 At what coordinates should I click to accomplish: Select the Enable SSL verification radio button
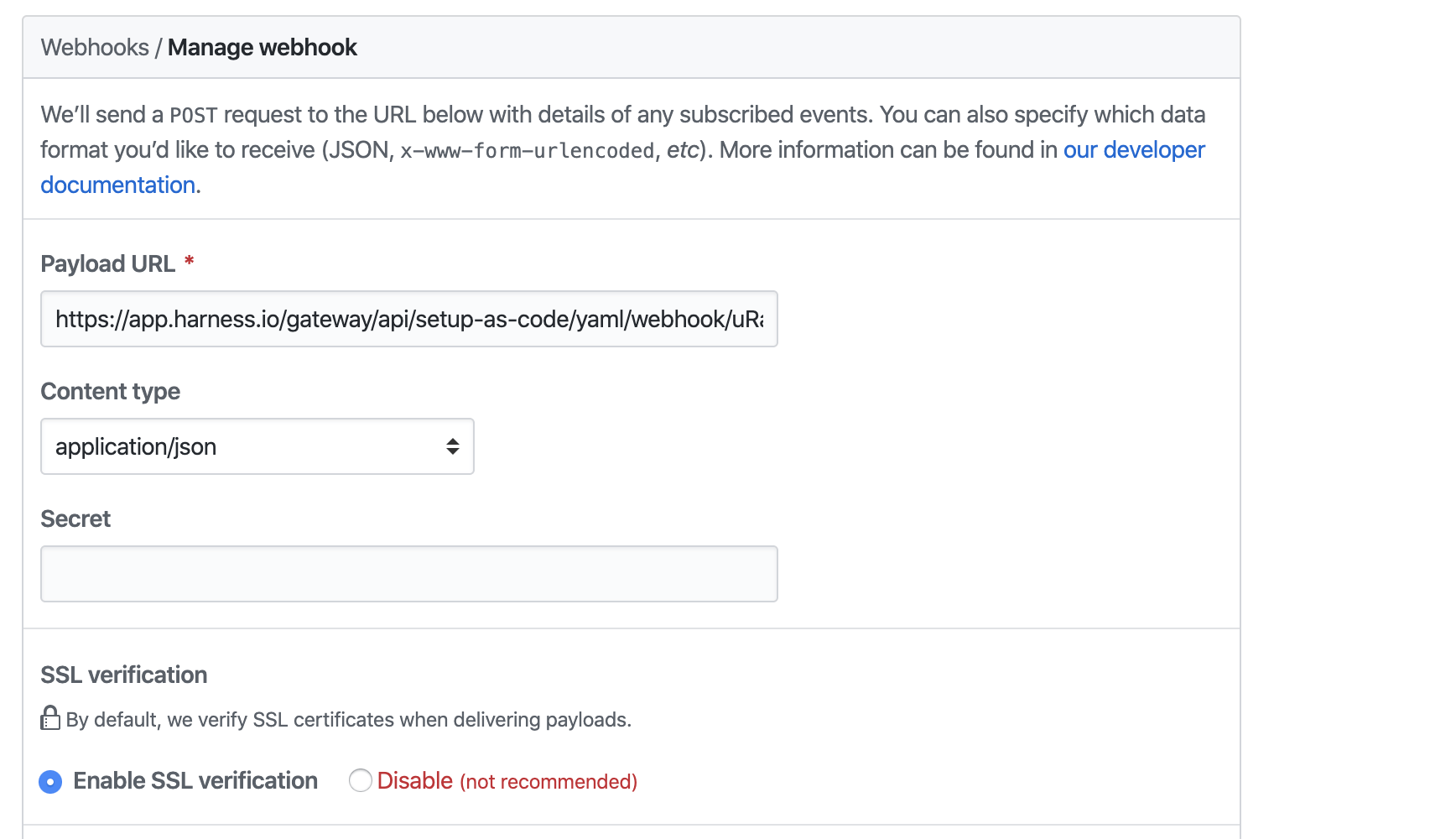point(50,781)
